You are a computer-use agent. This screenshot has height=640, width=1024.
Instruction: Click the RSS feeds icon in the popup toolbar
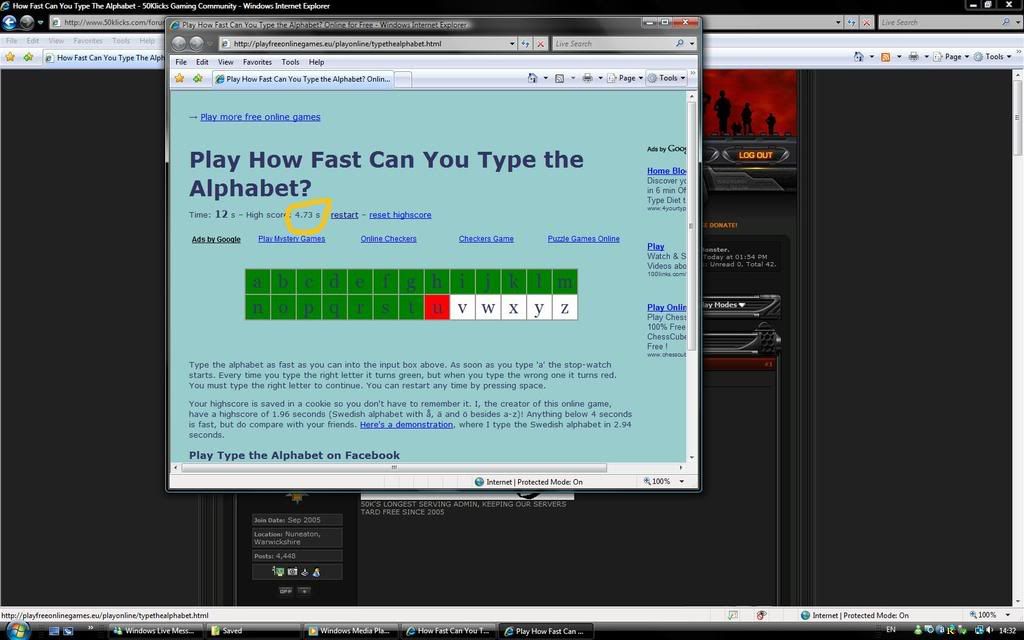click(x=559, y=78)
